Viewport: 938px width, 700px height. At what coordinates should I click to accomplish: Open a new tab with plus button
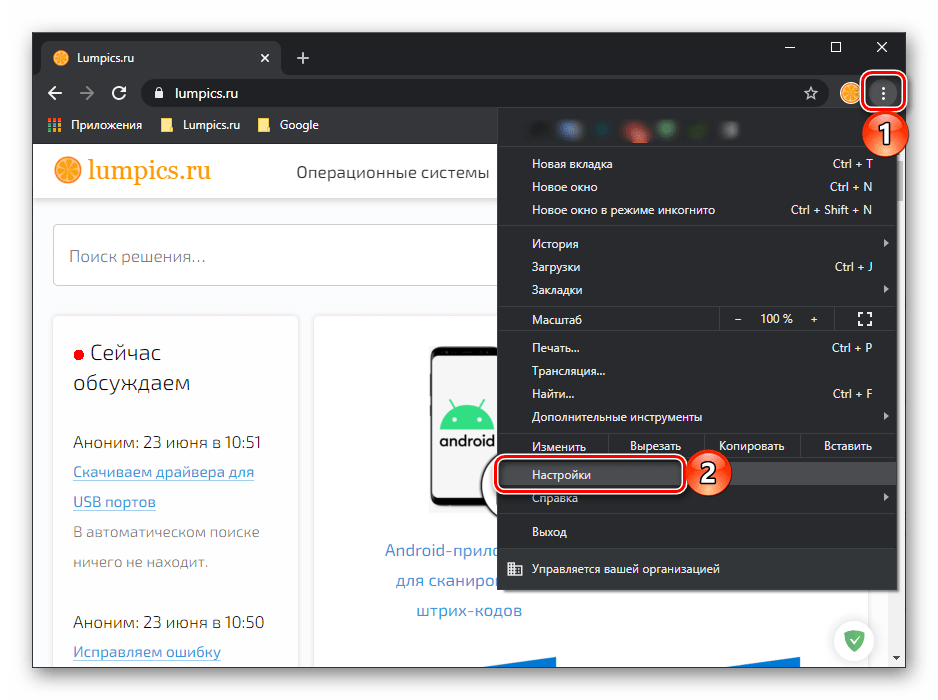click(303, 58)
